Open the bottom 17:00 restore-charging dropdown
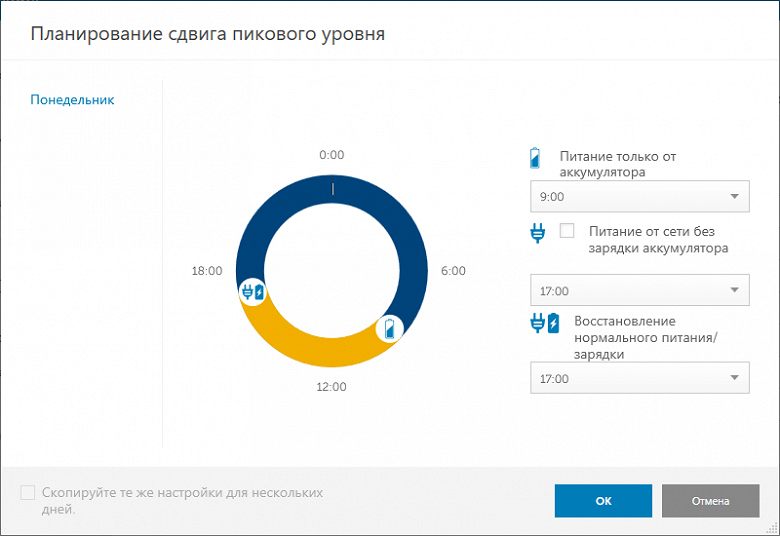780x536 pixels. pos(640,378)
